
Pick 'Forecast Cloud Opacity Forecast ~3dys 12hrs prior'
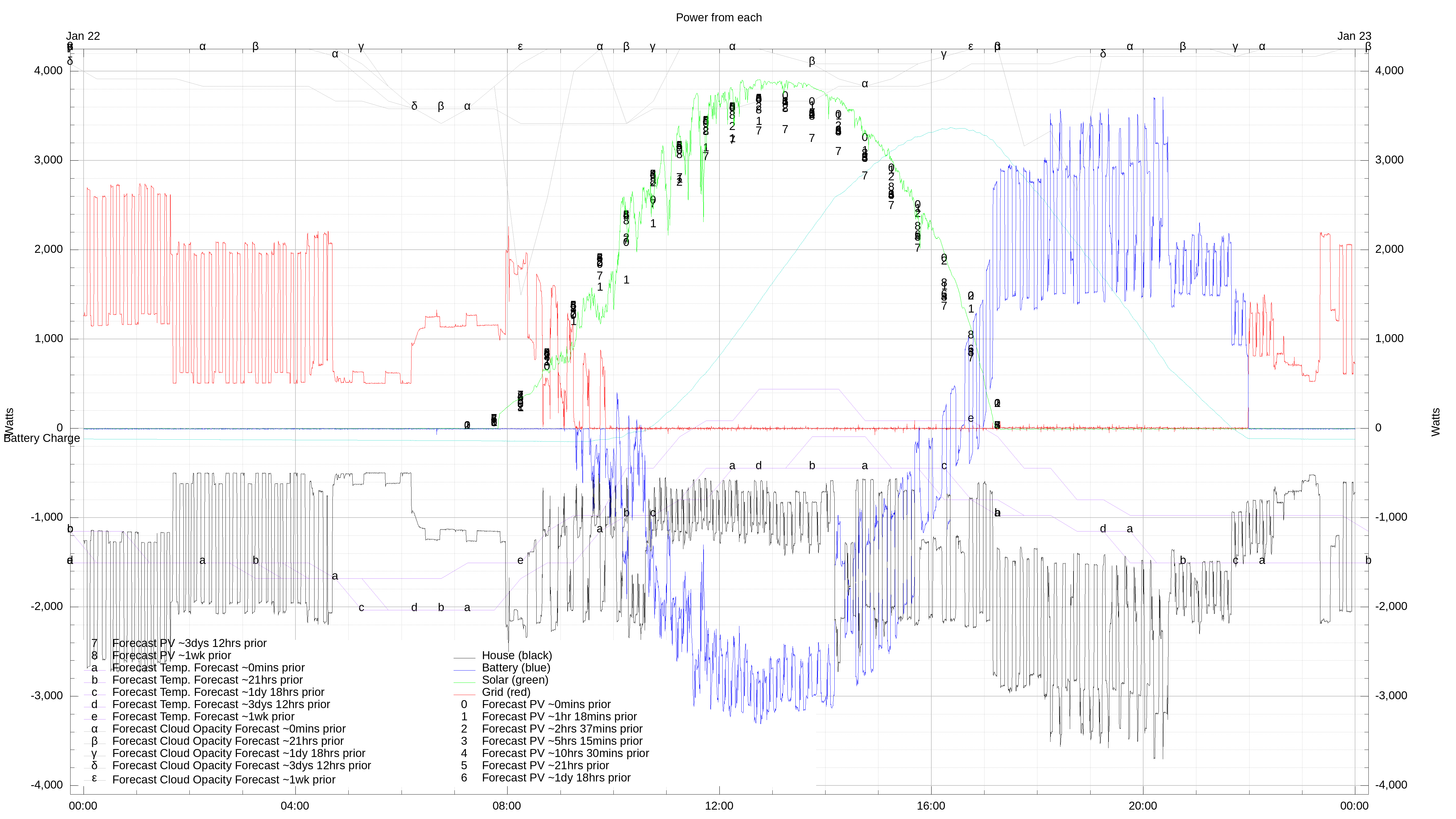(241, 765)
